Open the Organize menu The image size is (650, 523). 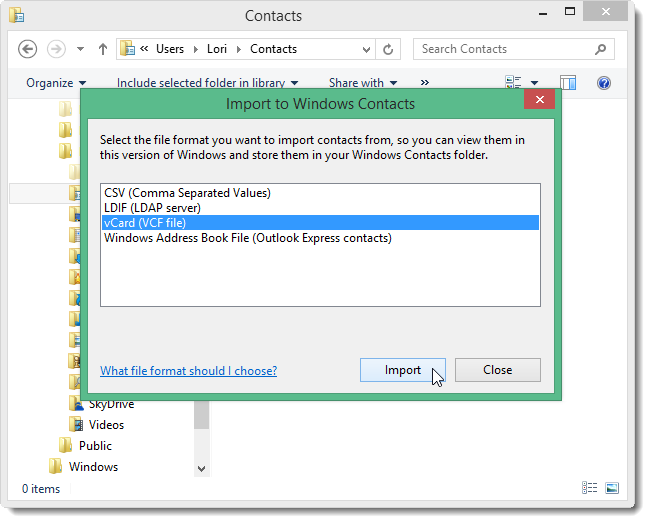(56, 83)
